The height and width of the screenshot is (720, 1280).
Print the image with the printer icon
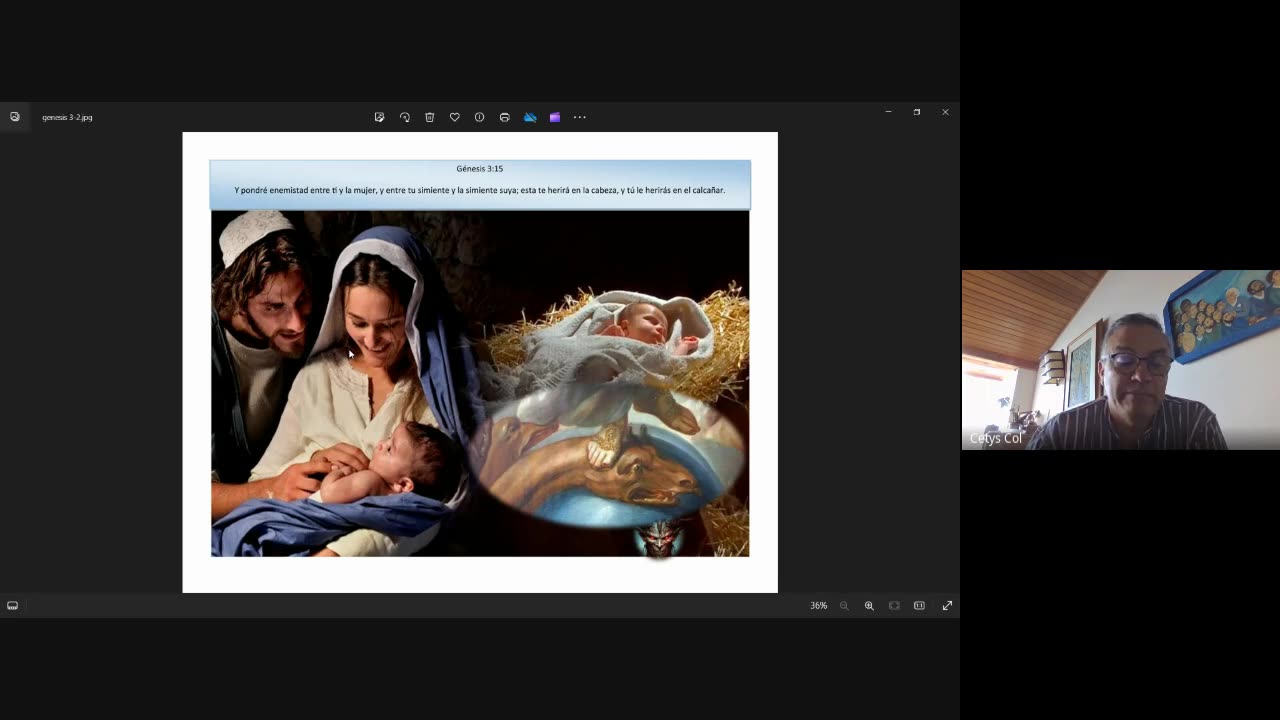click(x=504, y=117)
